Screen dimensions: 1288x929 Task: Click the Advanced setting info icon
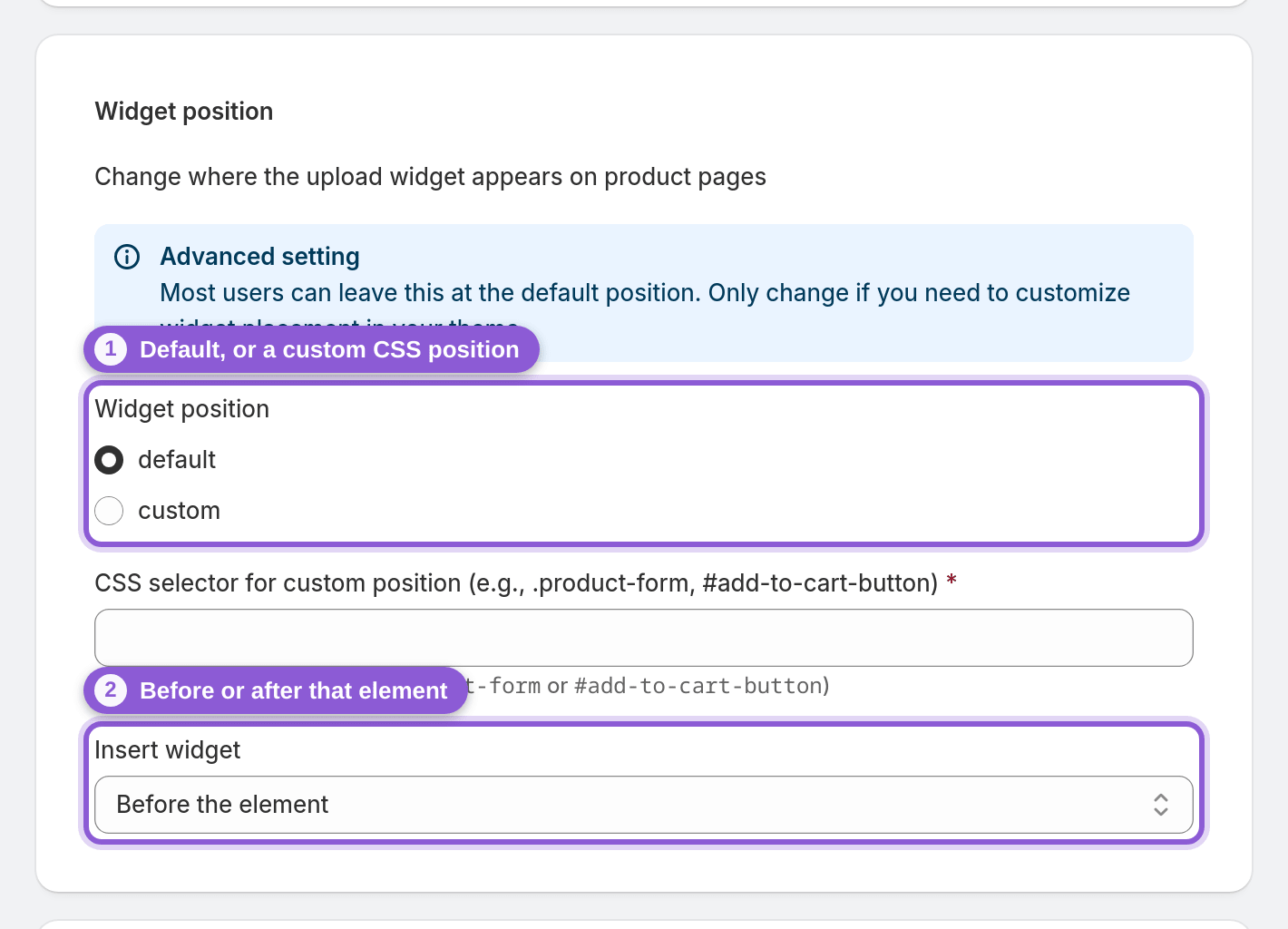point(127,257)
